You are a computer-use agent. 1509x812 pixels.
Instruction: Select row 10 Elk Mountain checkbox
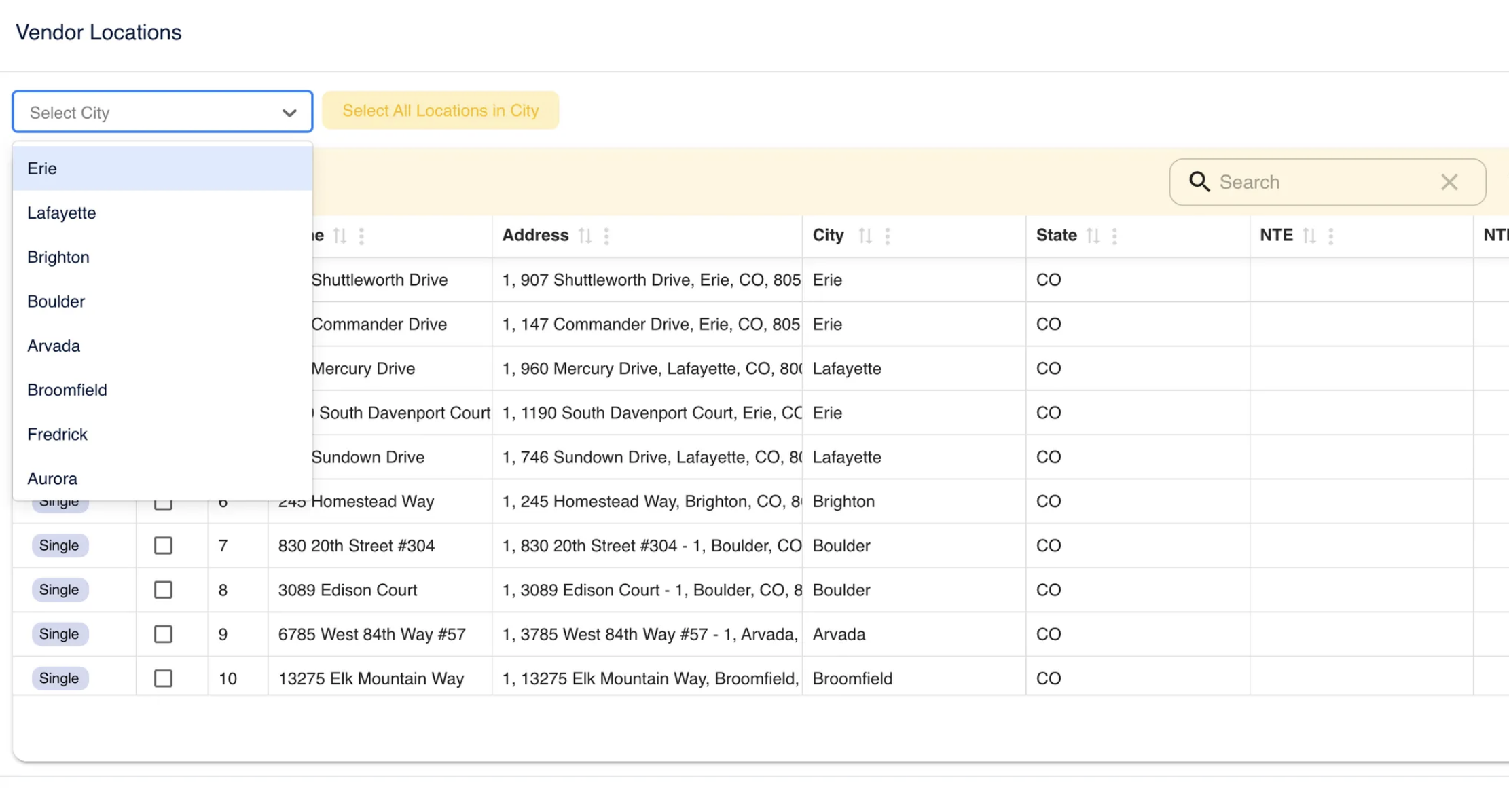pyautogui.click(x=163, y=678)
